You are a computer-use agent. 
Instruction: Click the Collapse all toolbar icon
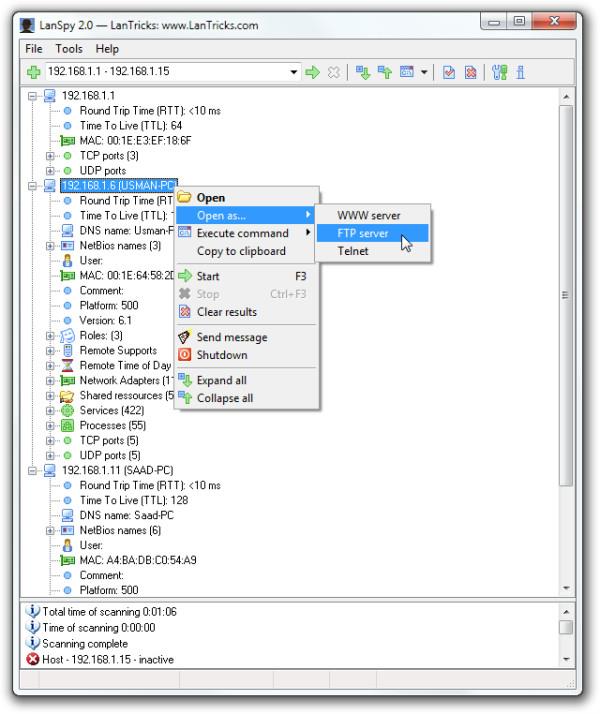pos(383,72)
